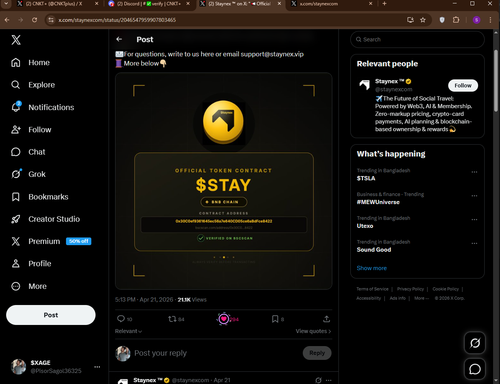Open the floating chat messages button
The height and width of the screenshot is (384, 500).
[x=475, y=369]
